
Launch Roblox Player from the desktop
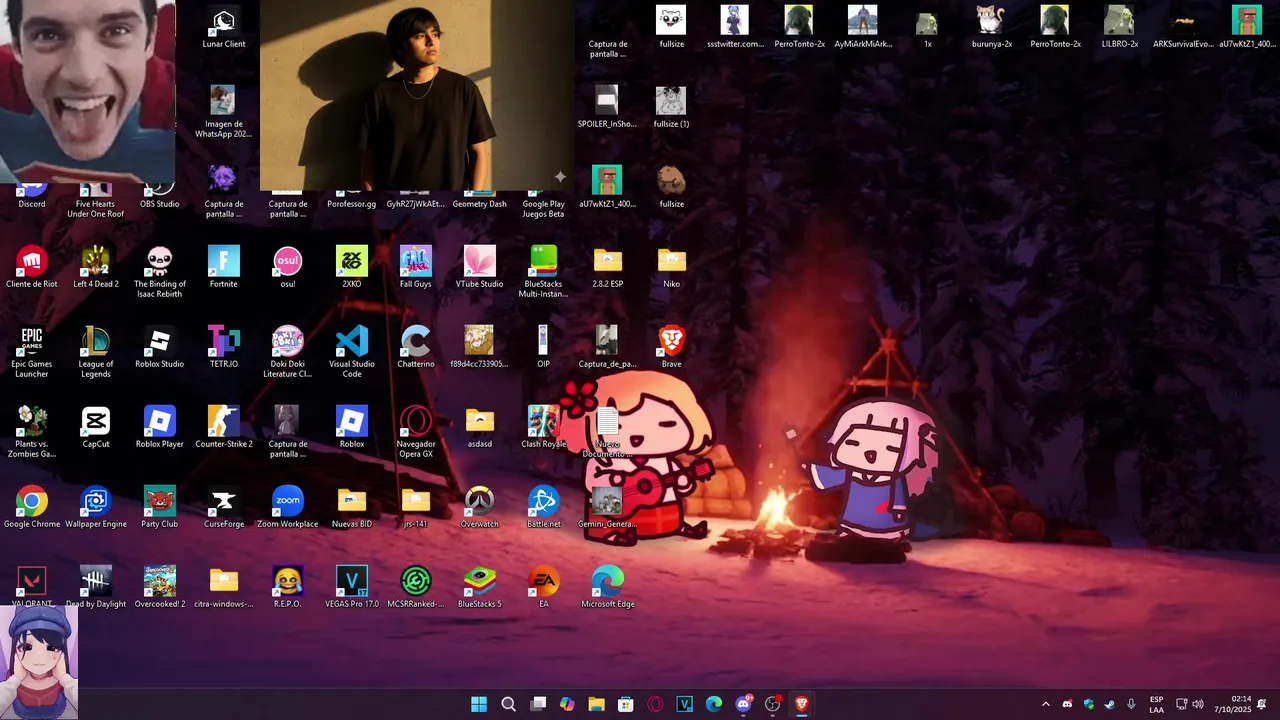(x=160, y=428)
